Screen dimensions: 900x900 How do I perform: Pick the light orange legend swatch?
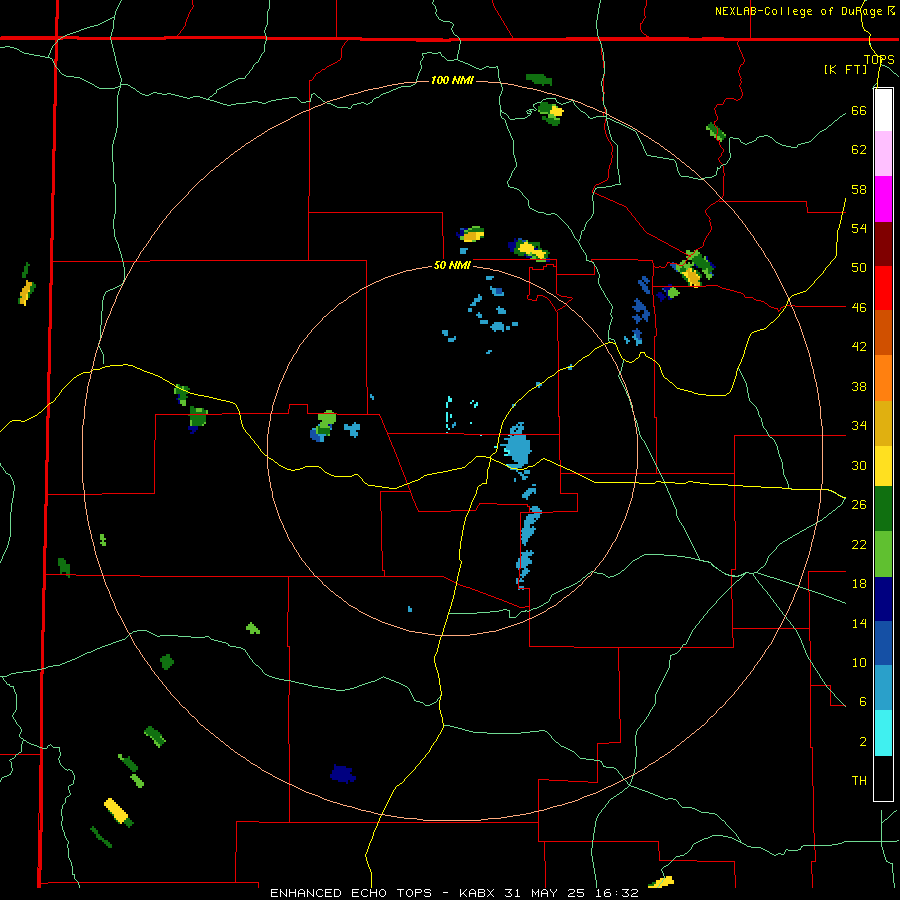click(x=883, y=378)
